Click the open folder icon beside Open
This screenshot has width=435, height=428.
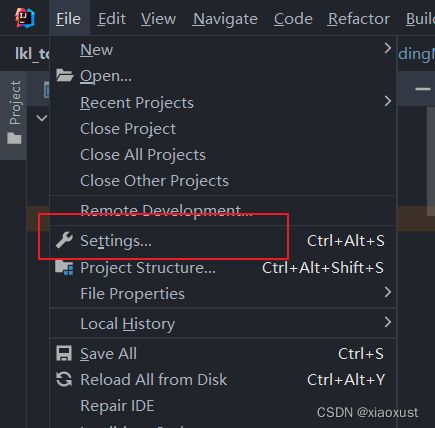point(64,75)
